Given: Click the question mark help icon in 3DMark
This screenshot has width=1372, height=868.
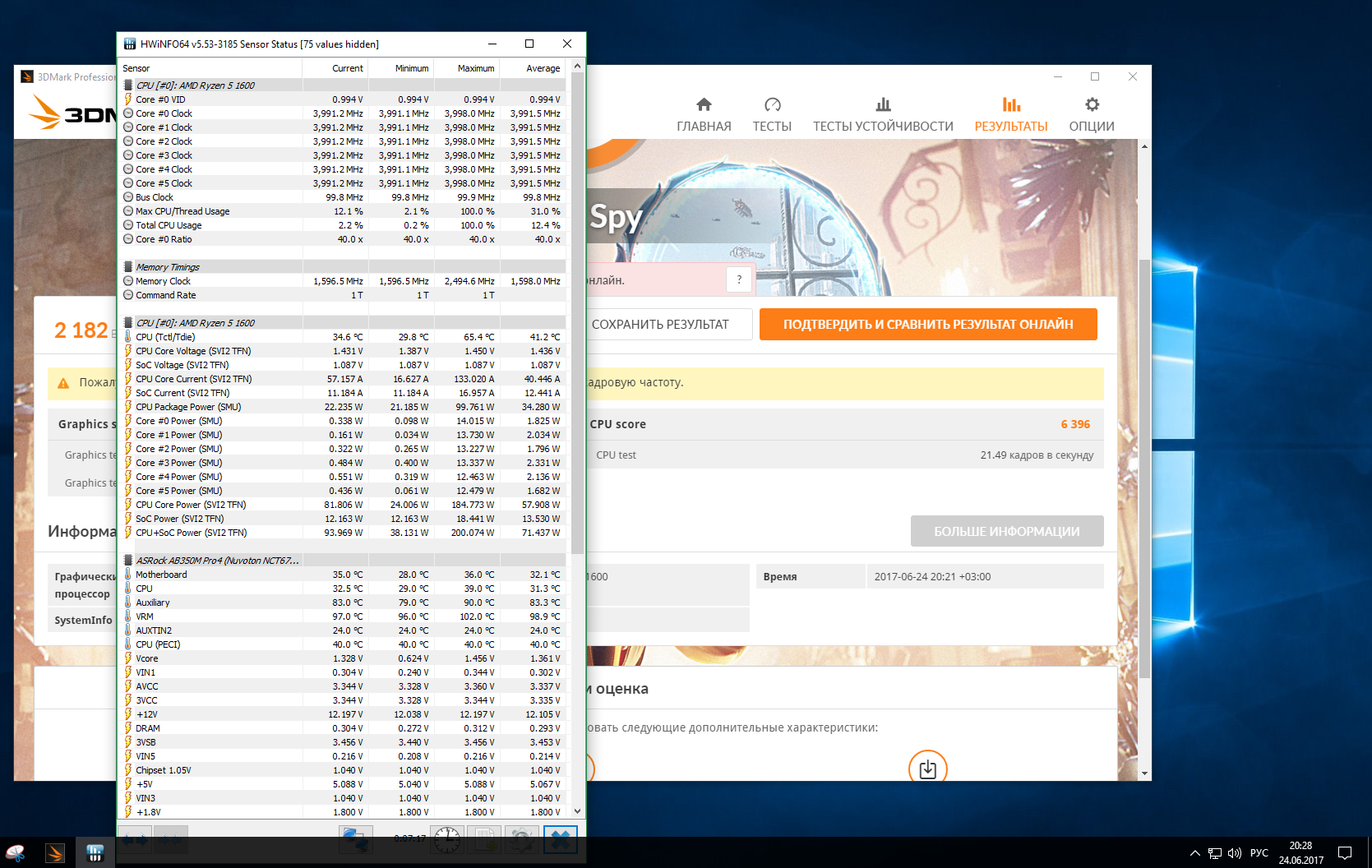Looking at the screenshot, I should 739,279.
